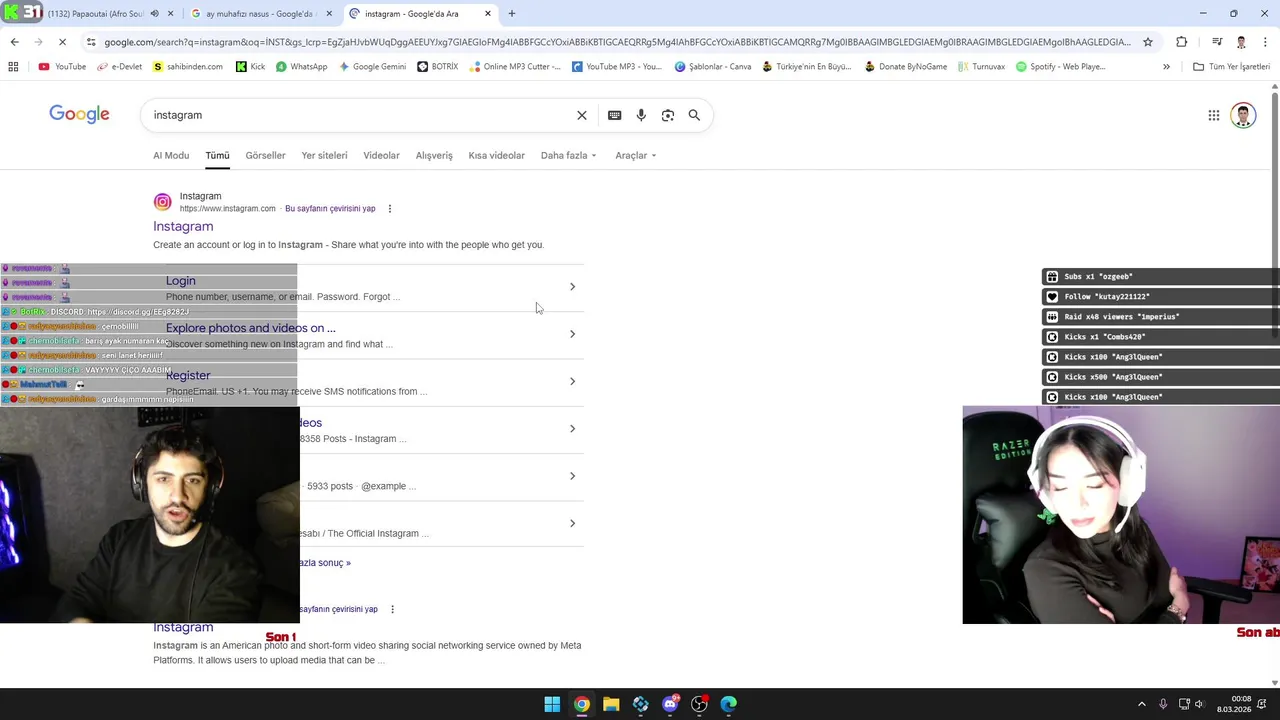Open the on-screen keyboard input tool
1280x720 pixels.
click(614, 115)
